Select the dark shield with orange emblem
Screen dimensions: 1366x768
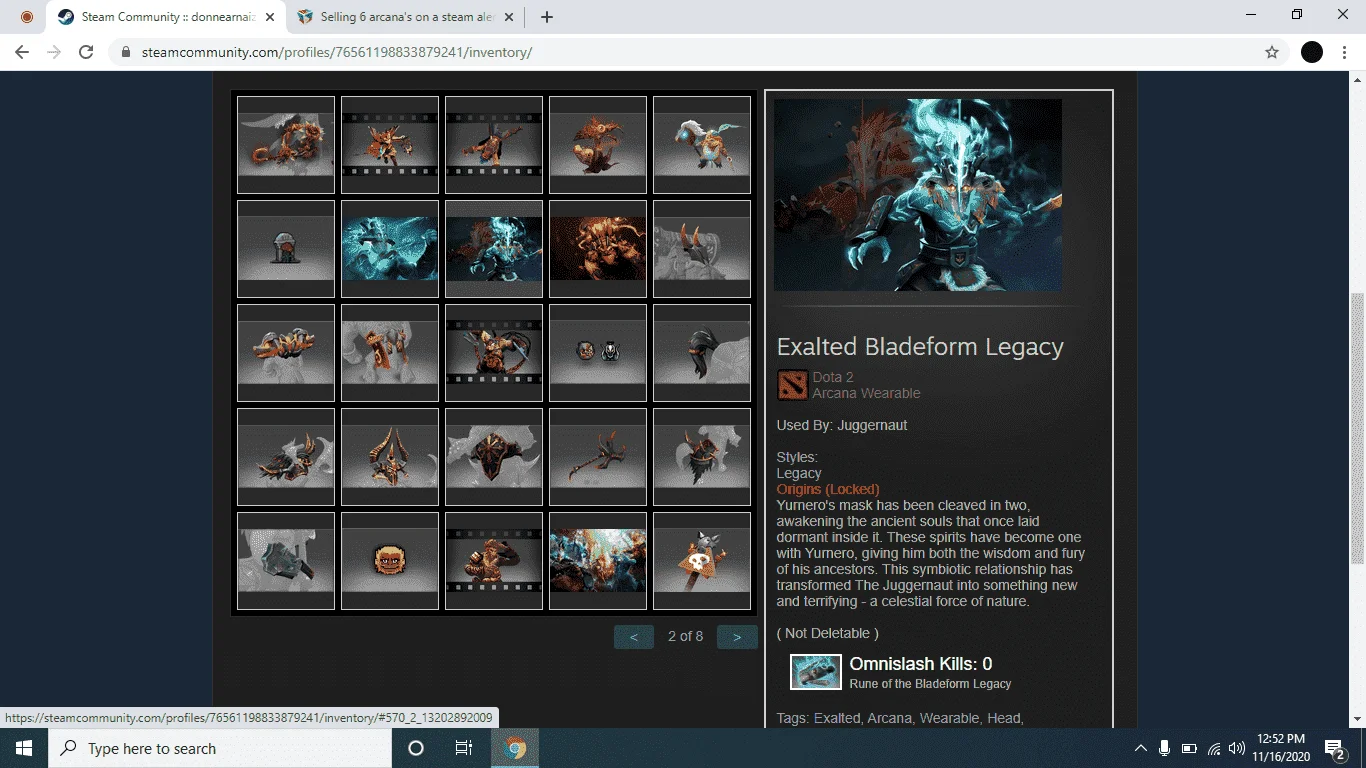click(x=494, y=457)
